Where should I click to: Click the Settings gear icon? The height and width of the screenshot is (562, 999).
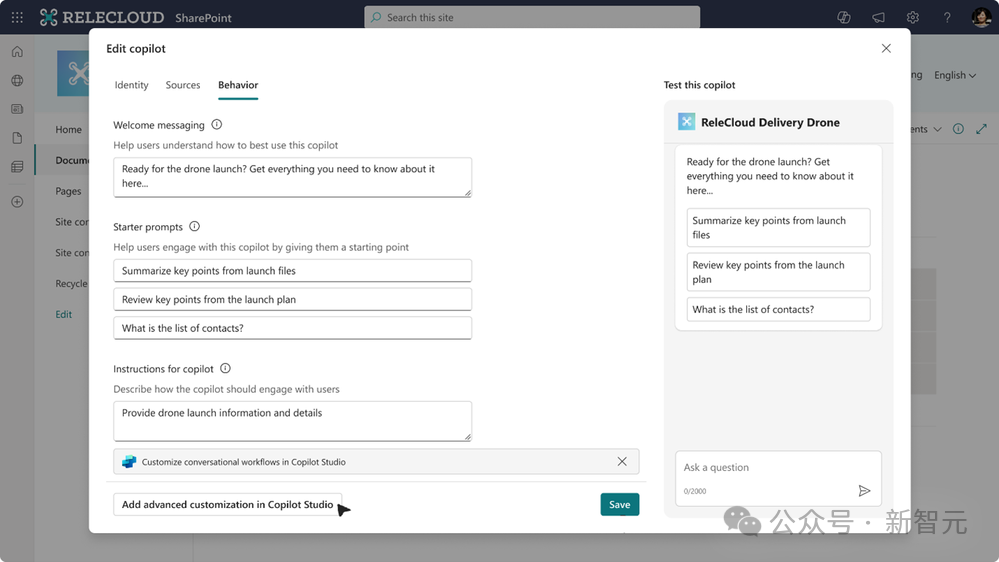click(912, 17)
